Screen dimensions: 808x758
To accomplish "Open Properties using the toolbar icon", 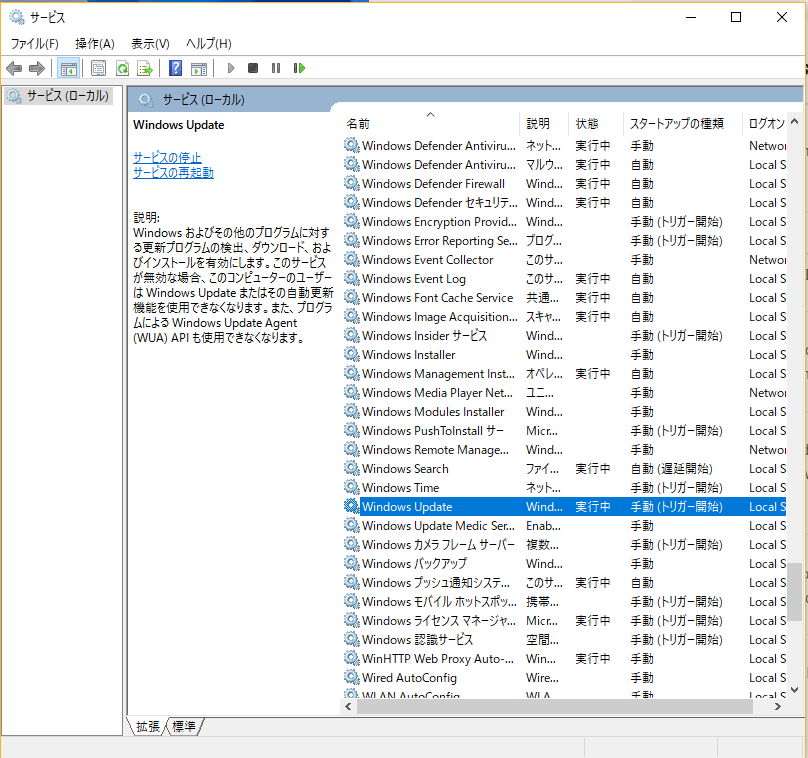I will (x=98, y=68).
